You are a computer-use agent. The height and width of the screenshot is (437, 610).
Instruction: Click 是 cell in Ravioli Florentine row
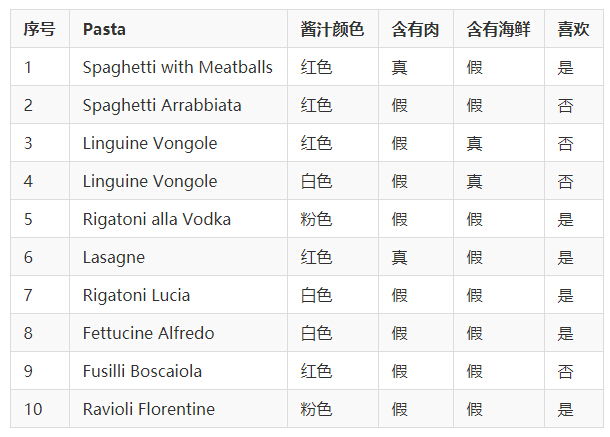(566, 409)
